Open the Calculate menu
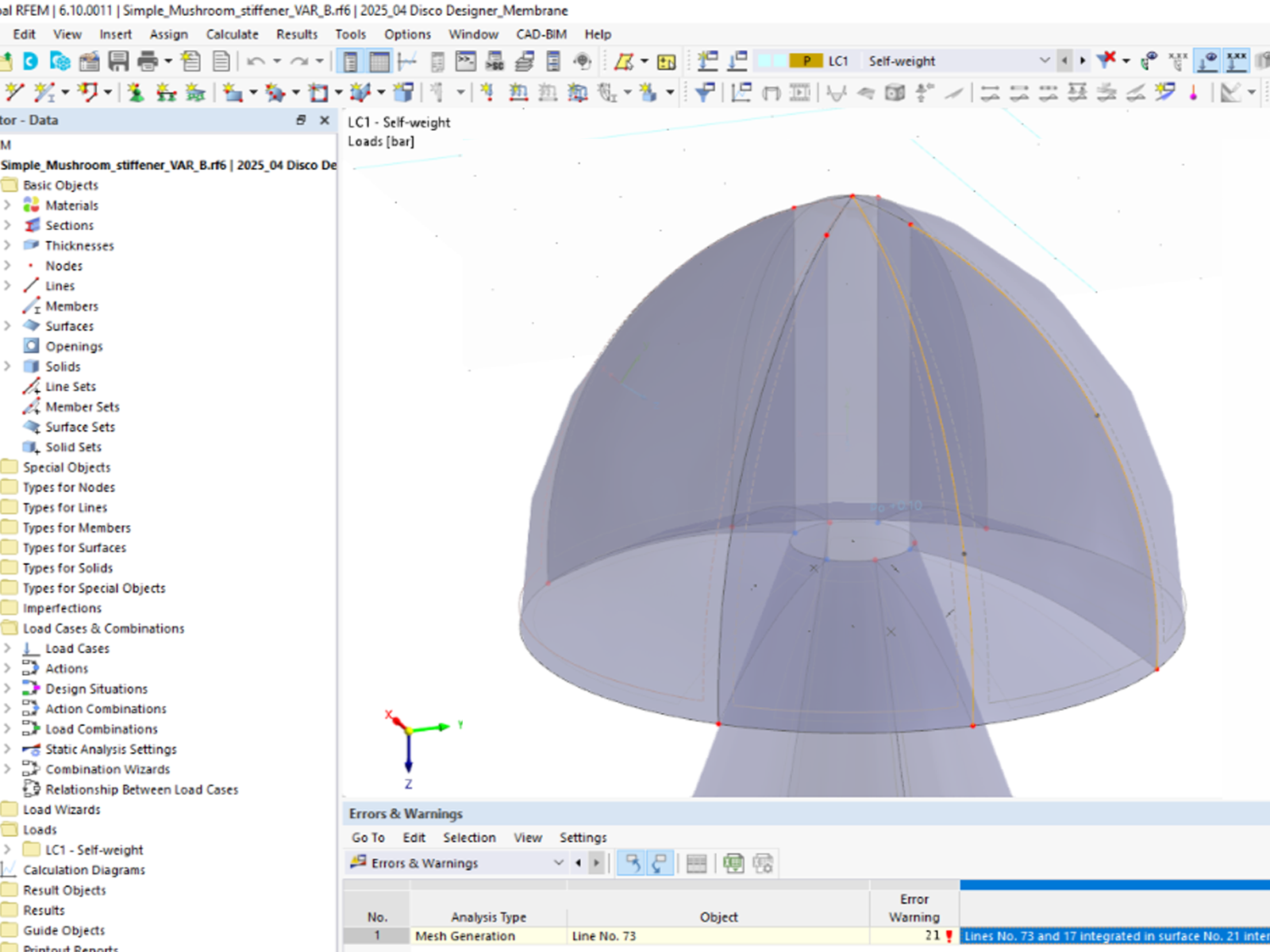The width and height of the screenshot is (1270, 952). [x=232, y=34]
